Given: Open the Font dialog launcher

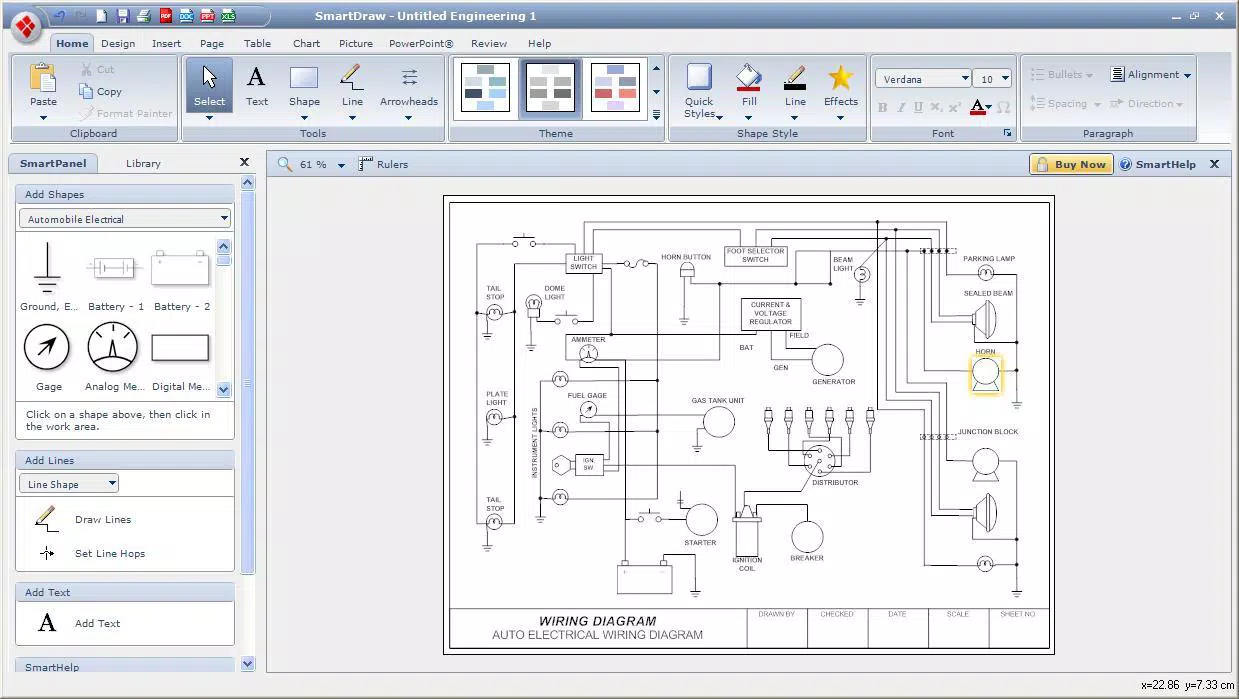Looking at the screenshot, I should tap(1007, 133).
